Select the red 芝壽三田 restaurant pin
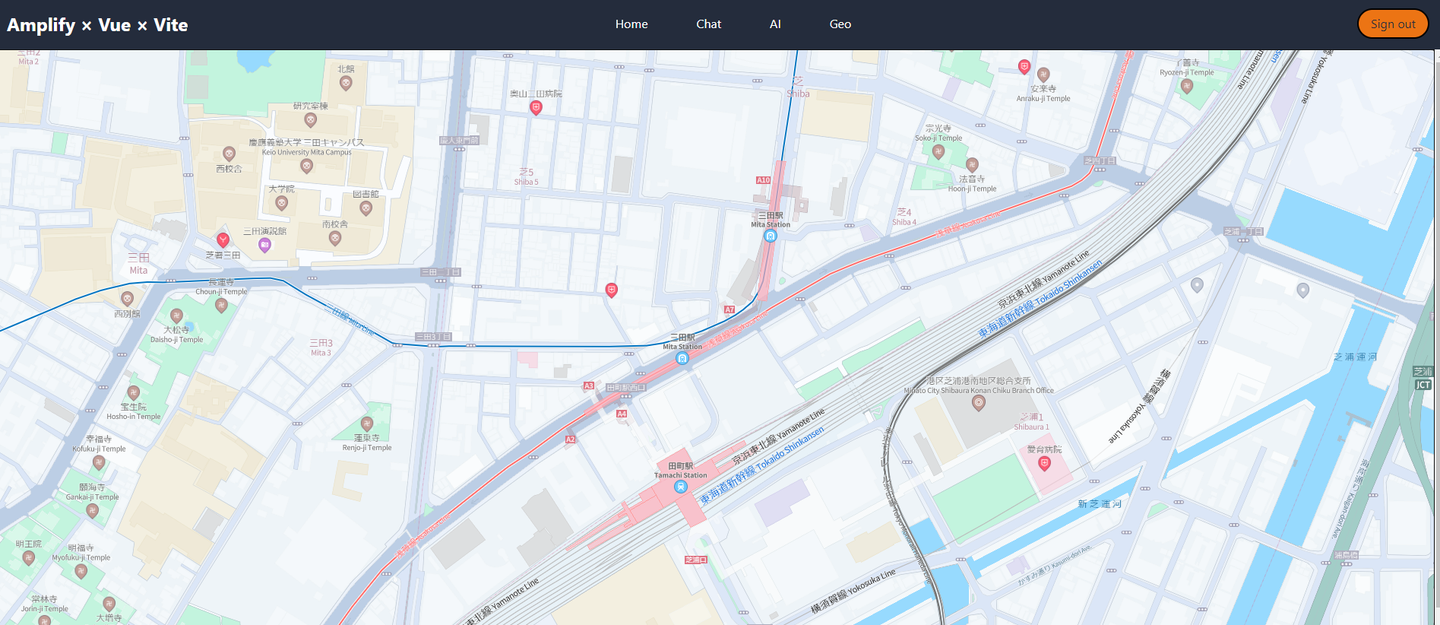Screen dimensions: 1440x625 [x=223, y=240]
